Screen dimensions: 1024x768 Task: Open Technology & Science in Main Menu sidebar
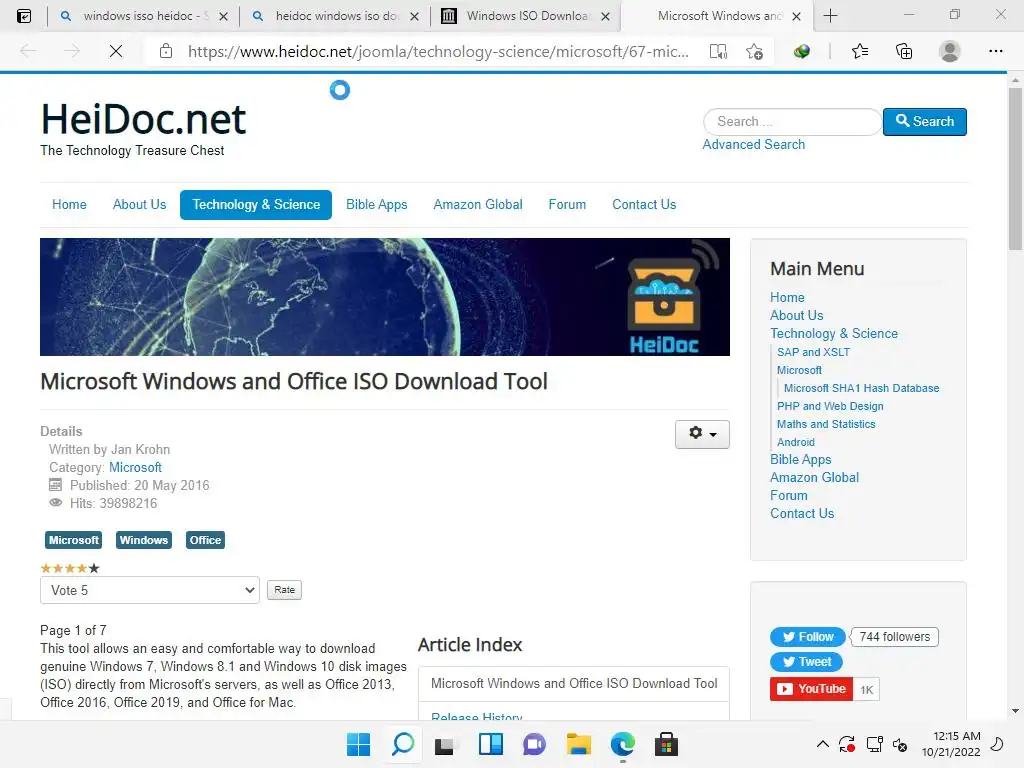[x=834, y=333]
